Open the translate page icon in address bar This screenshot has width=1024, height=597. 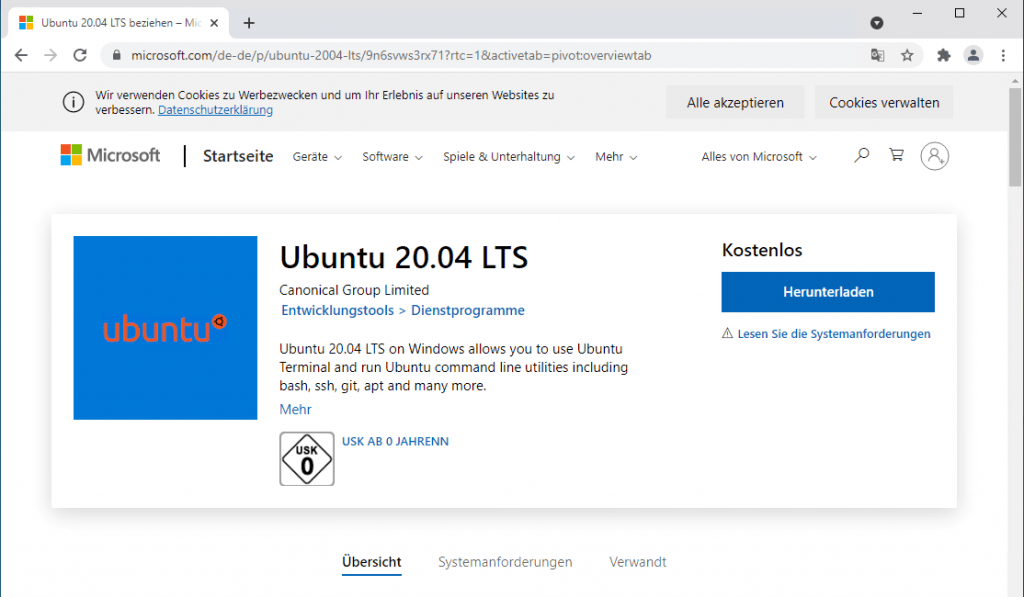point(877,56)
